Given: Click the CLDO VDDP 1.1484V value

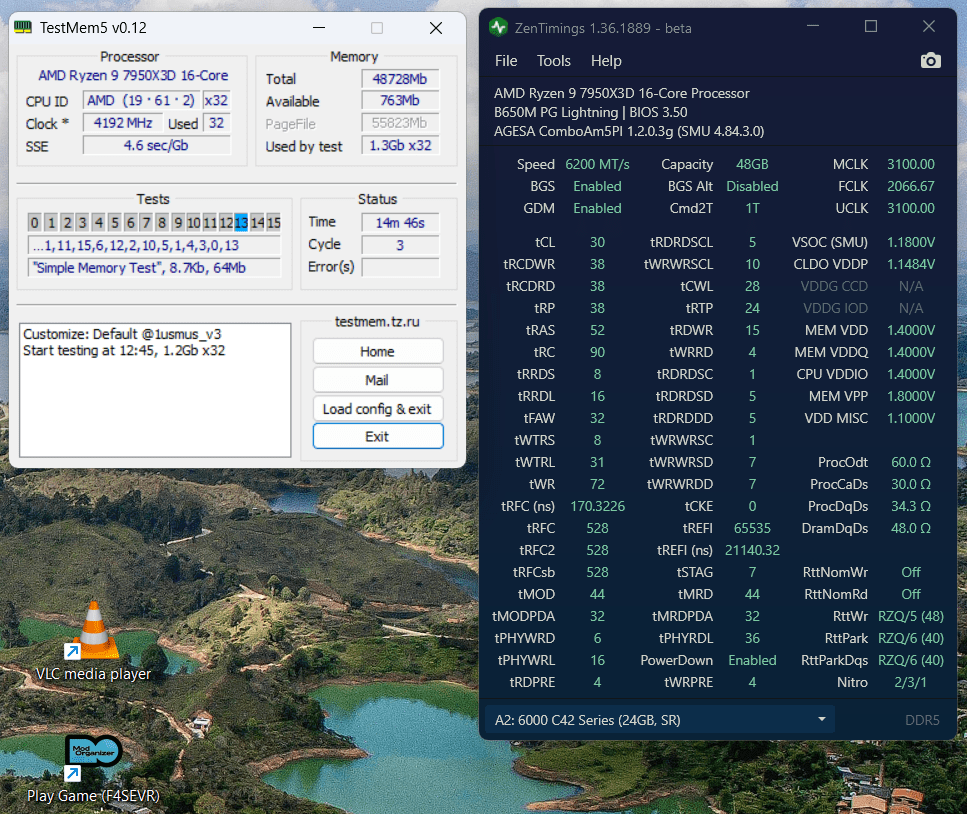Looking at the screenshot, I should click(910, 264).
